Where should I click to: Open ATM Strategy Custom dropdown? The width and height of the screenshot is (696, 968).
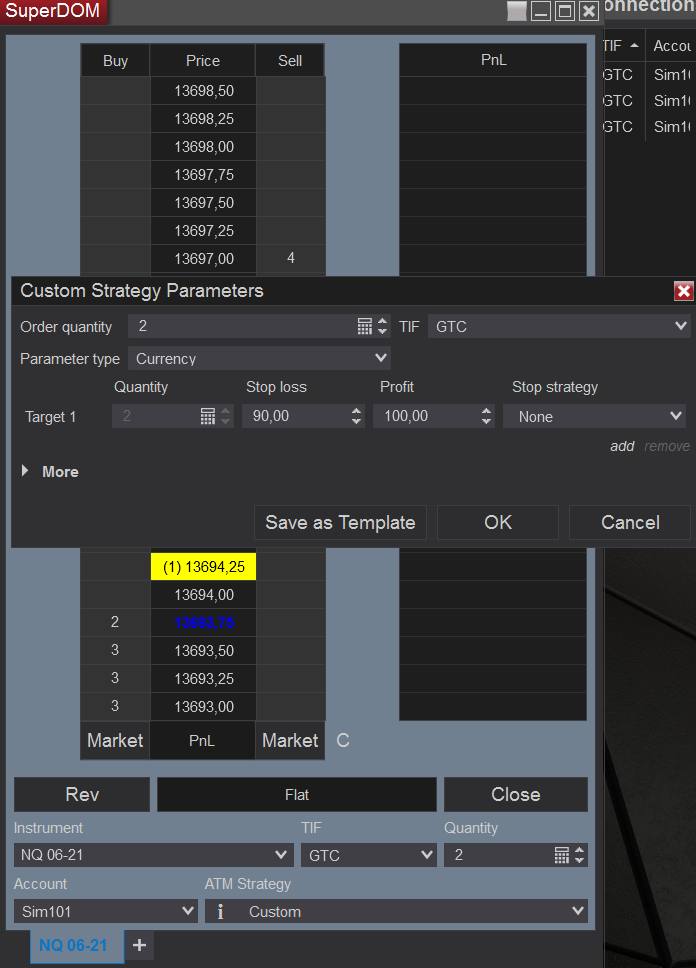(x=396, y=911)
